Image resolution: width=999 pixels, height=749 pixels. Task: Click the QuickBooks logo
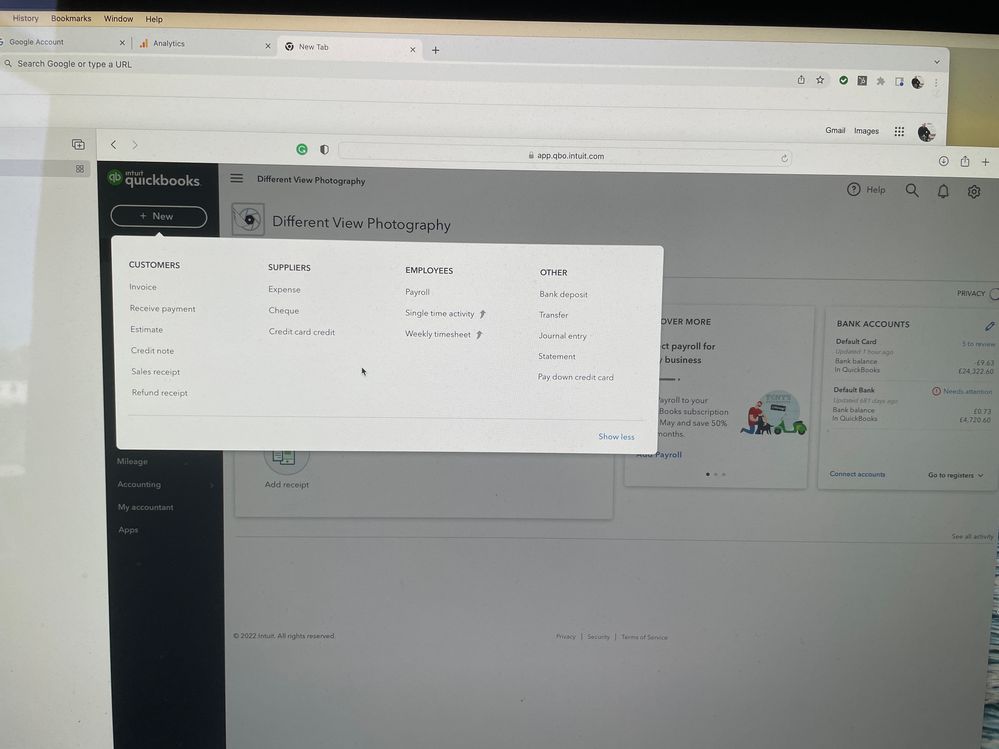tap(154, 179)
